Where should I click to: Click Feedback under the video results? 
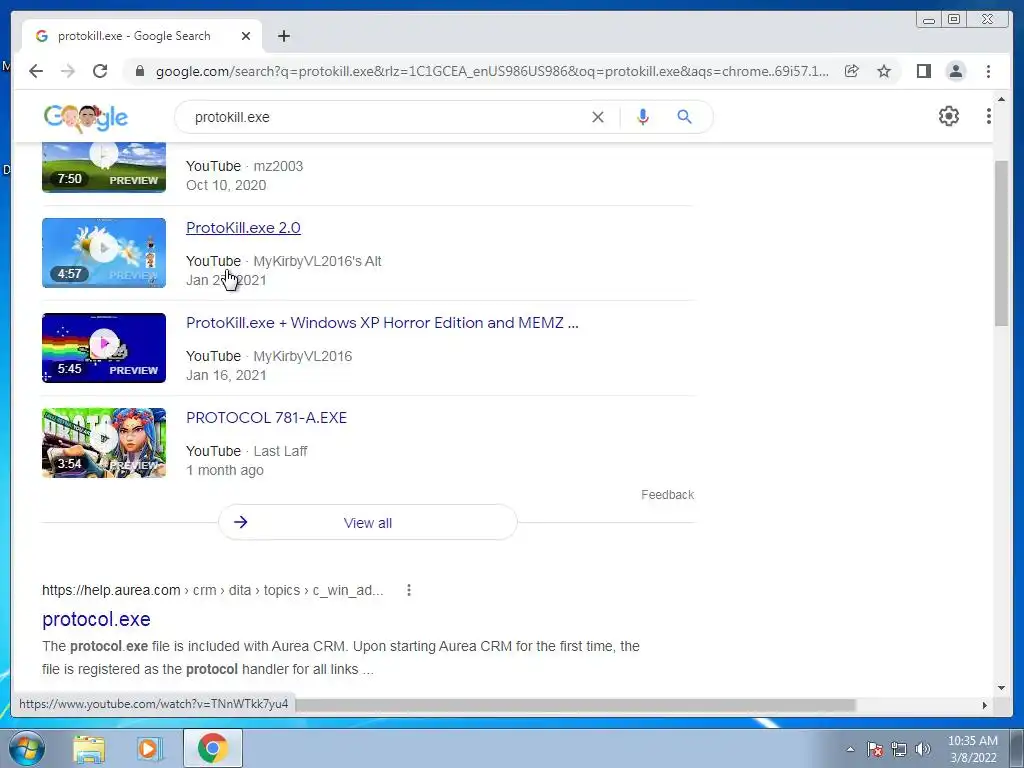667,494
